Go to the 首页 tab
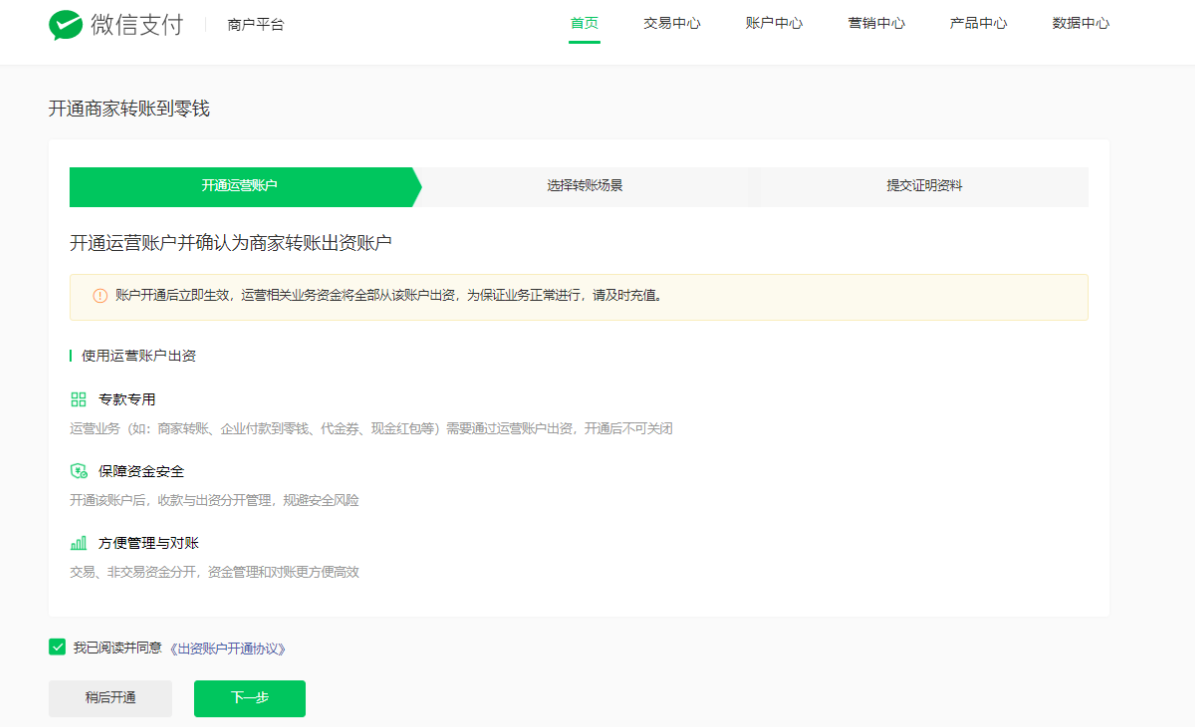Image resolution: width=1195 pixels, height=727 pixels. pyautogui.click(x=584, y=24)
